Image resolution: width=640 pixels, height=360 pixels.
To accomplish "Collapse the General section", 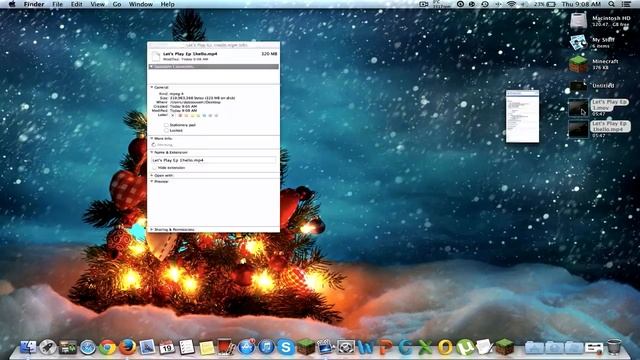I will (152, 87).
